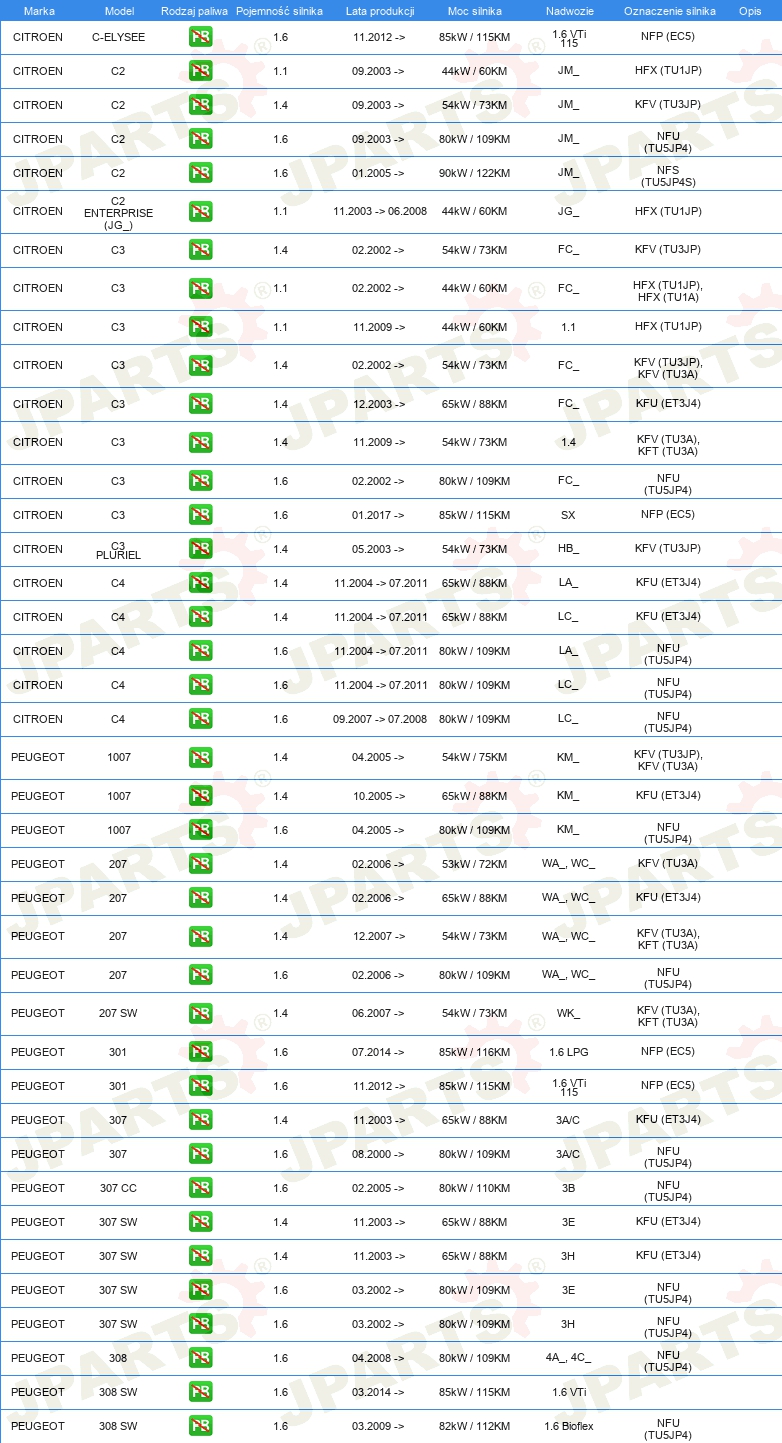782x1443 pixels.
Task: Click the 'Opis' column header
Action: (x=749, y=11)
